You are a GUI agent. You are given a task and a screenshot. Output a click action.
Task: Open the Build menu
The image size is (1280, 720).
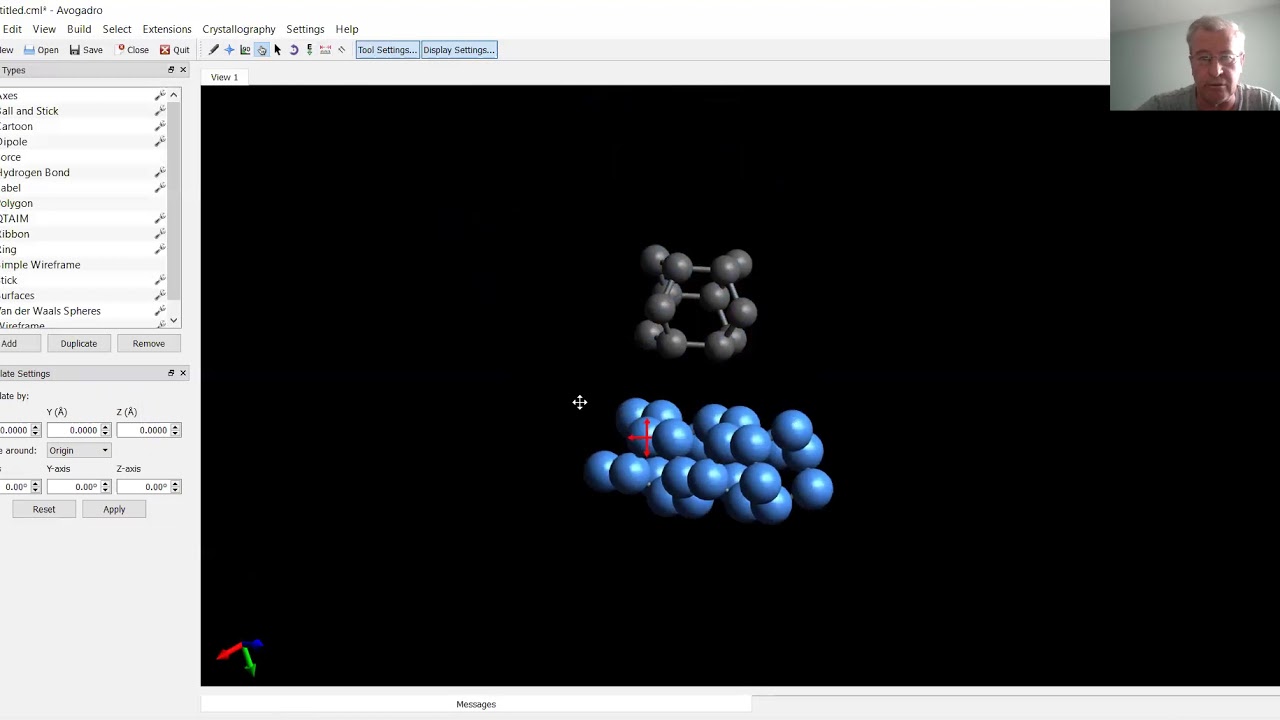[x=79, y=29]
